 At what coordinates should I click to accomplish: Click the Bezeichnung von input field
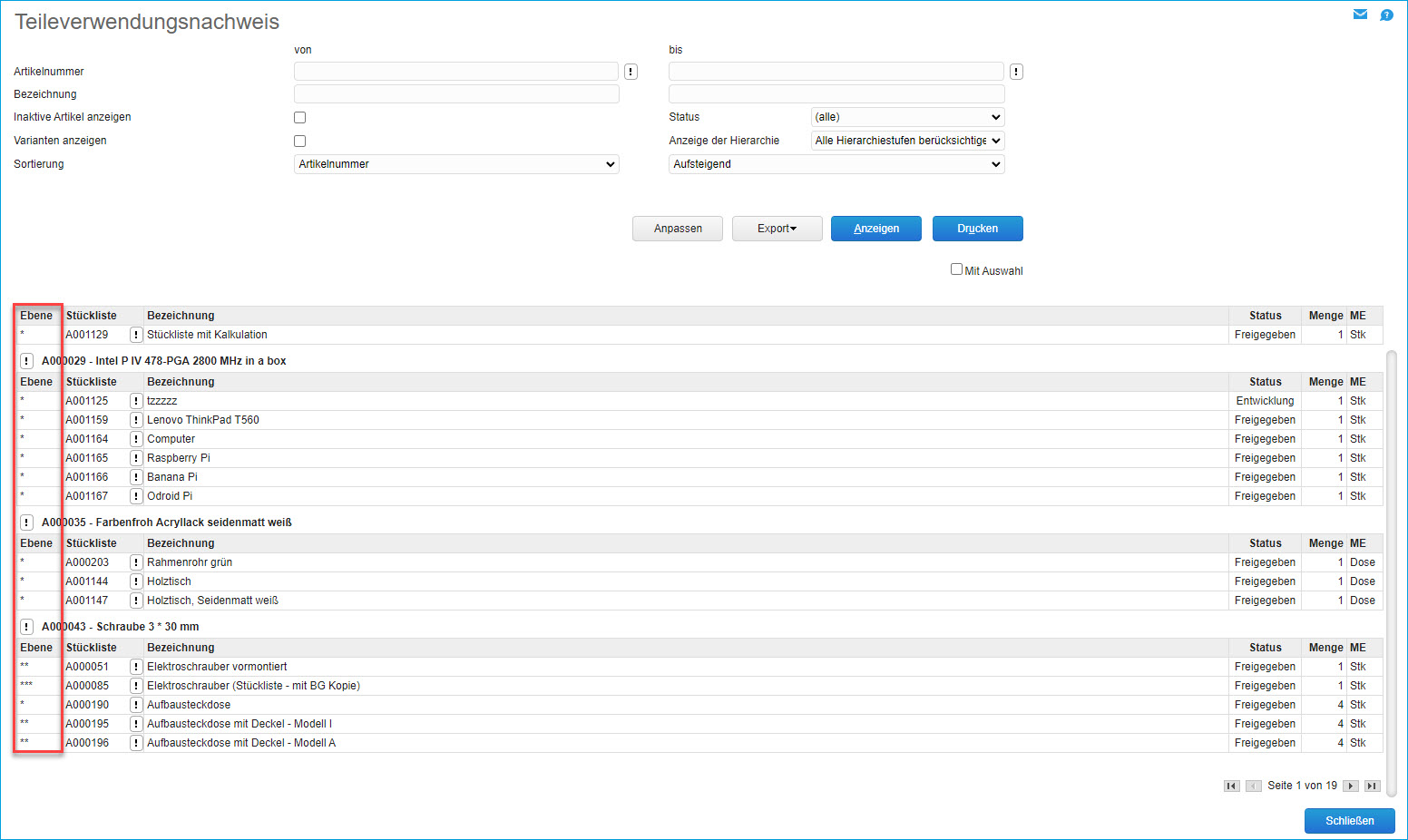[456, 94]
